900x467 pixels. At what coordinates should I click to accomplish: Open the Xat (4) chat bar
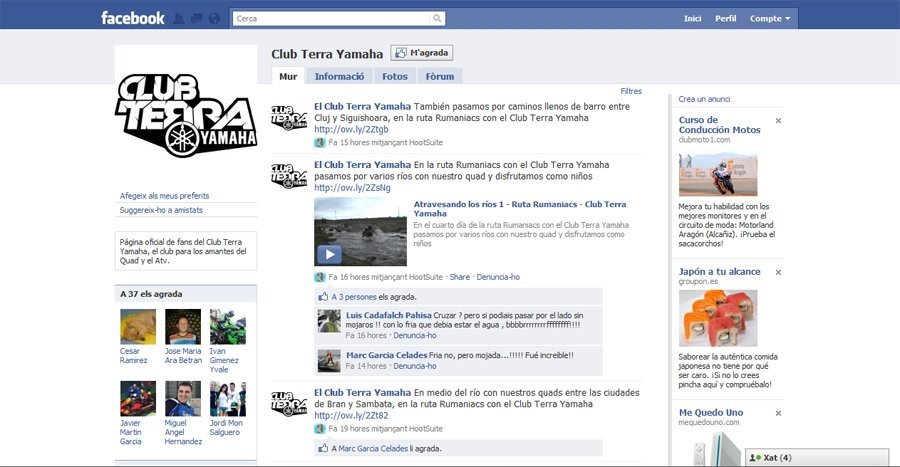[816, 457]
